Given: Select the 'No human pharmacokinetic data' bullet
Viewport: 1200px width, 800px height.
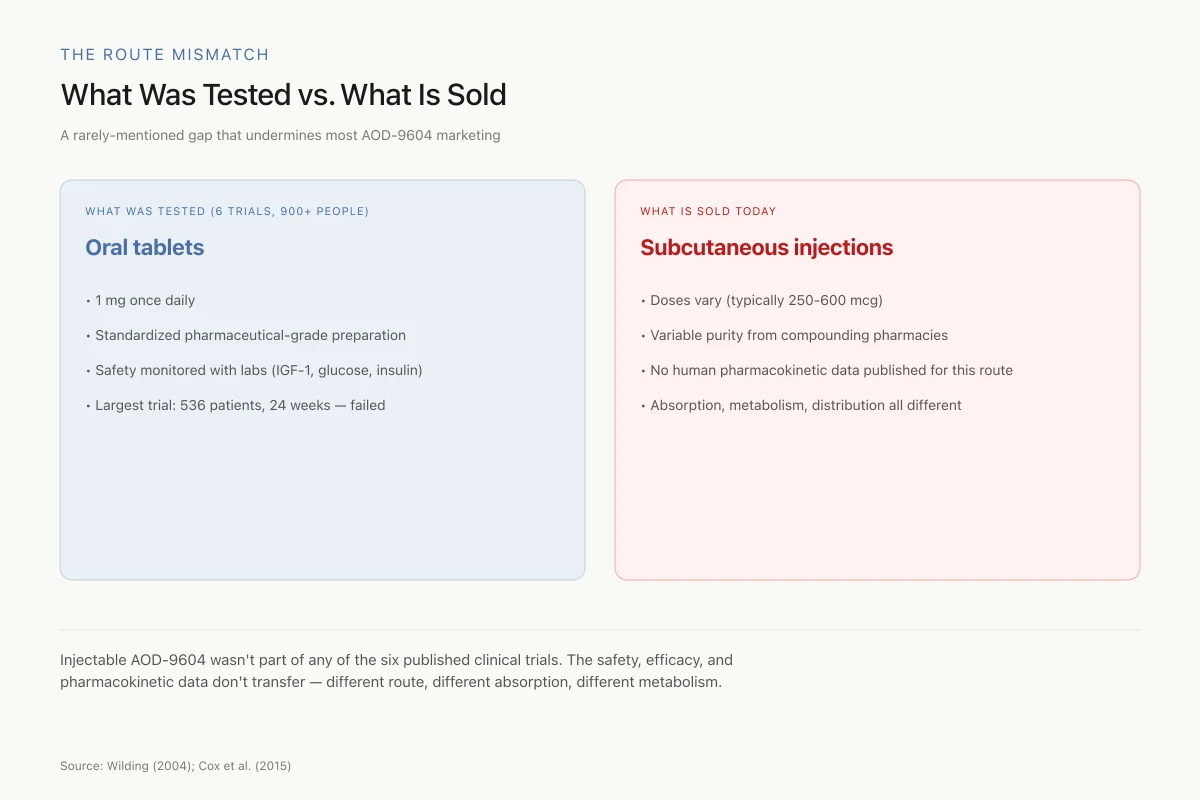Looking at the screenshot, I should tap(827, 370).
